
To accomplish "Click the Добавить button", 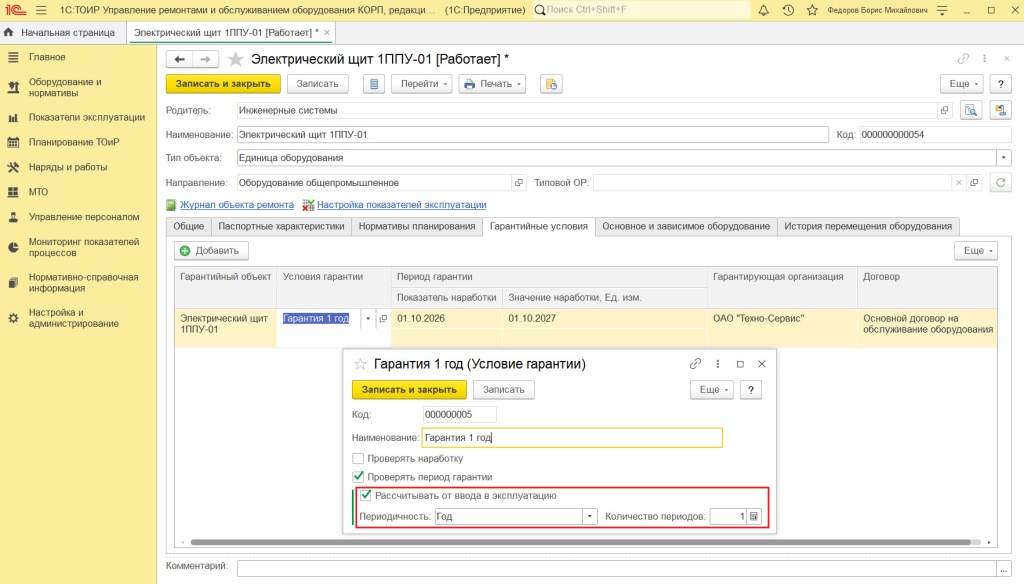I will [x=211, y=250].
